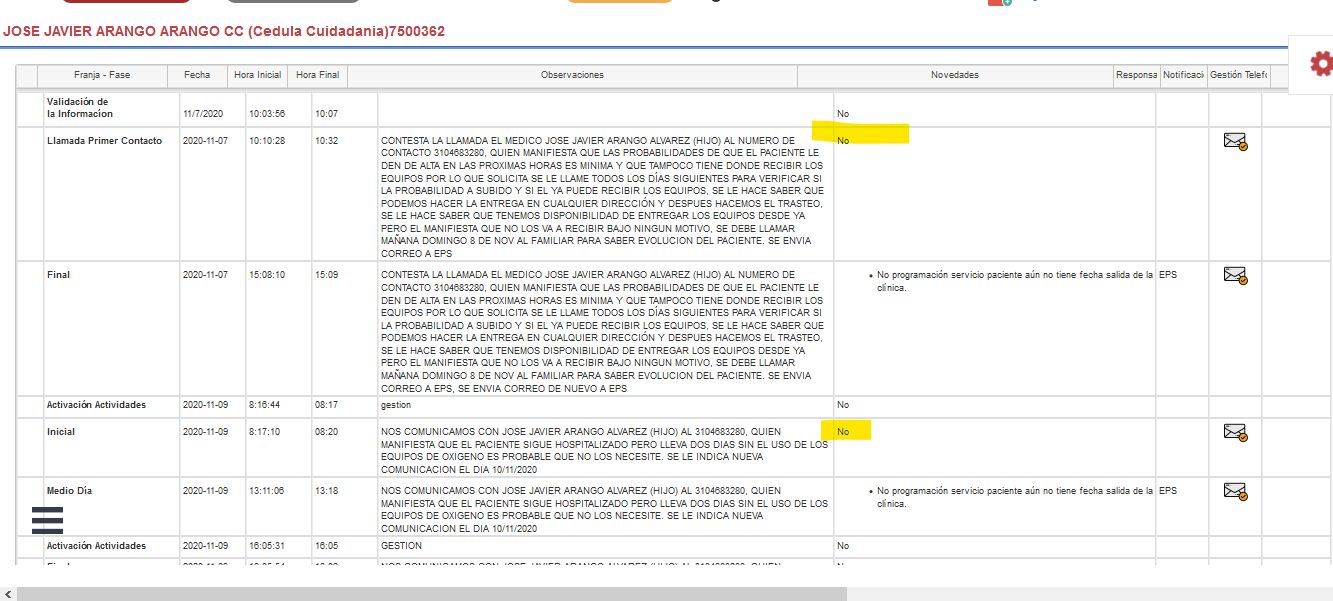Viewport: 1333px width, 601px height.
Task: Click 'No' novedad in Validación row
Action: tap(843, 114)
